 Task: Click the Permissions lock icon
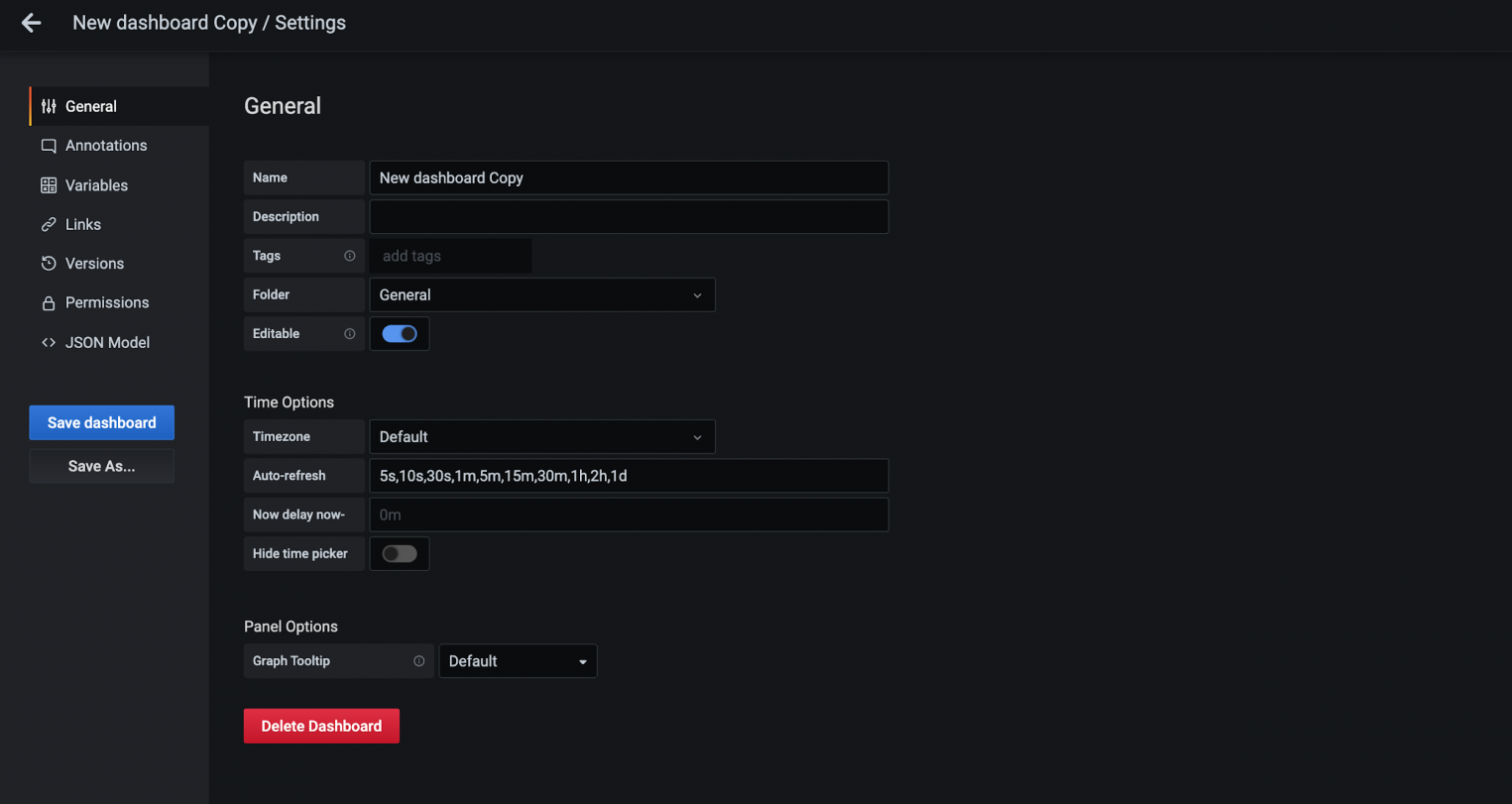(49, 303)
